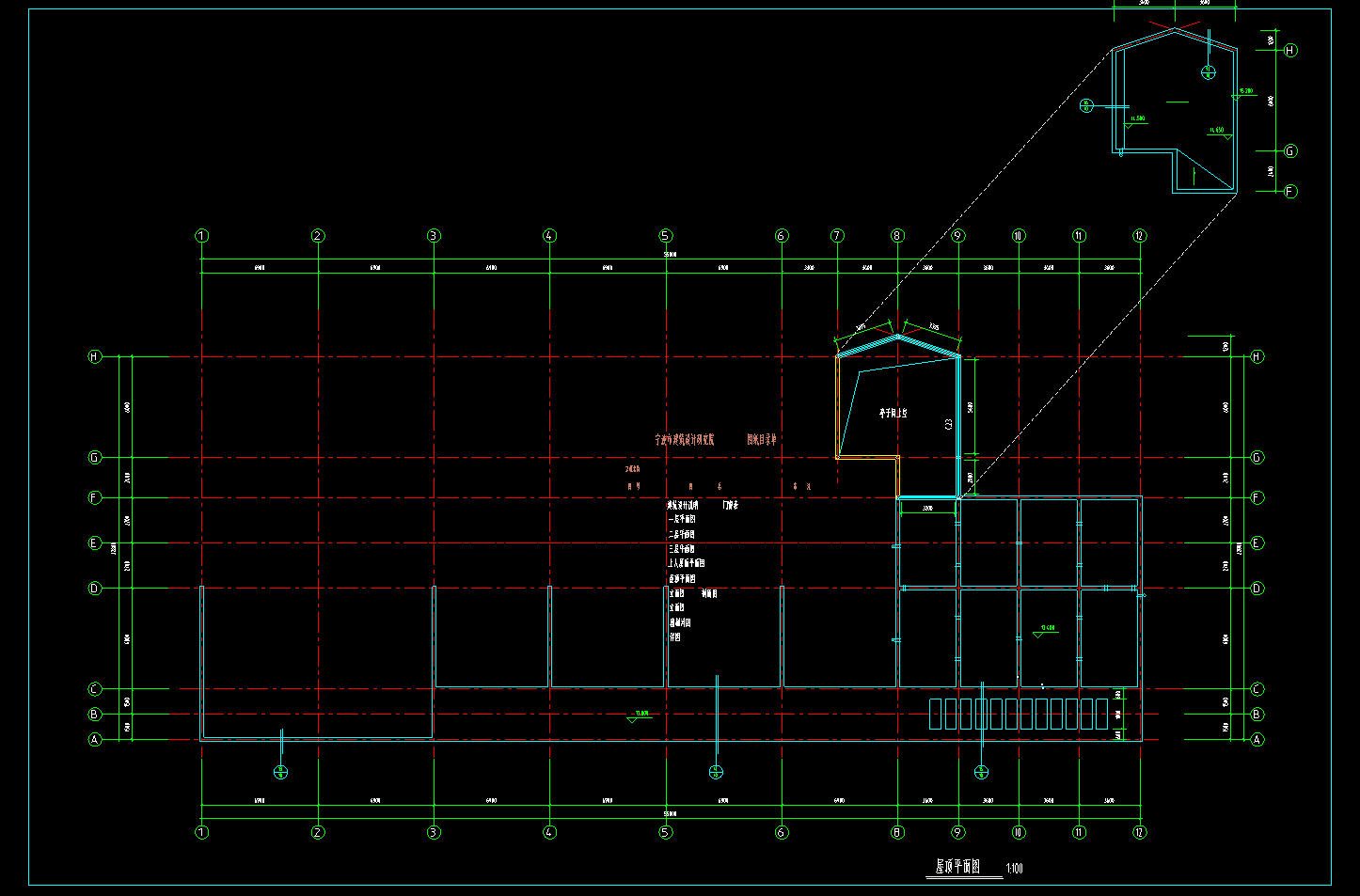Select the axis G bubble in the detail view
The image size is (1360, 896).
point(1290,150)
